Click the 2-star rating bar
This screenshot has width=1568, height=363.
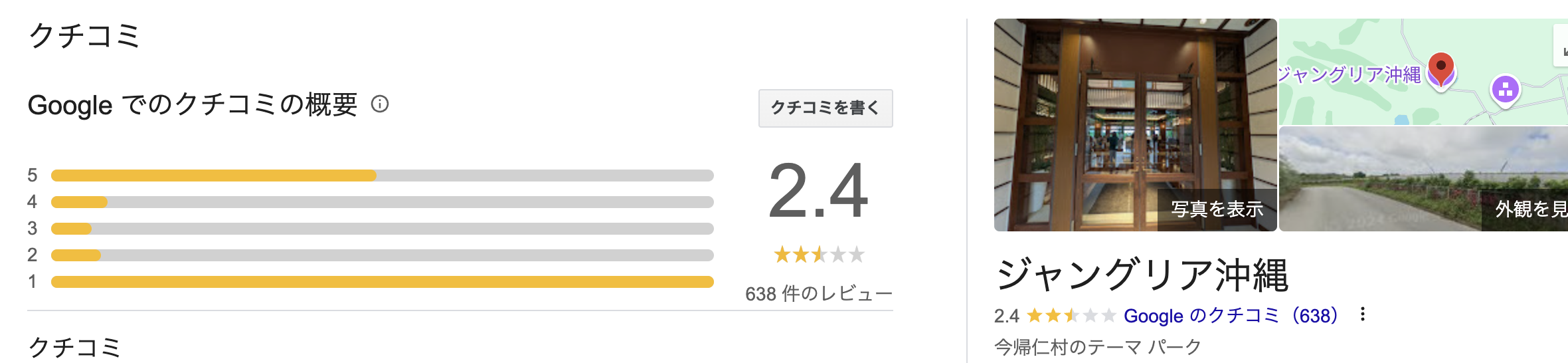[382, 255]
